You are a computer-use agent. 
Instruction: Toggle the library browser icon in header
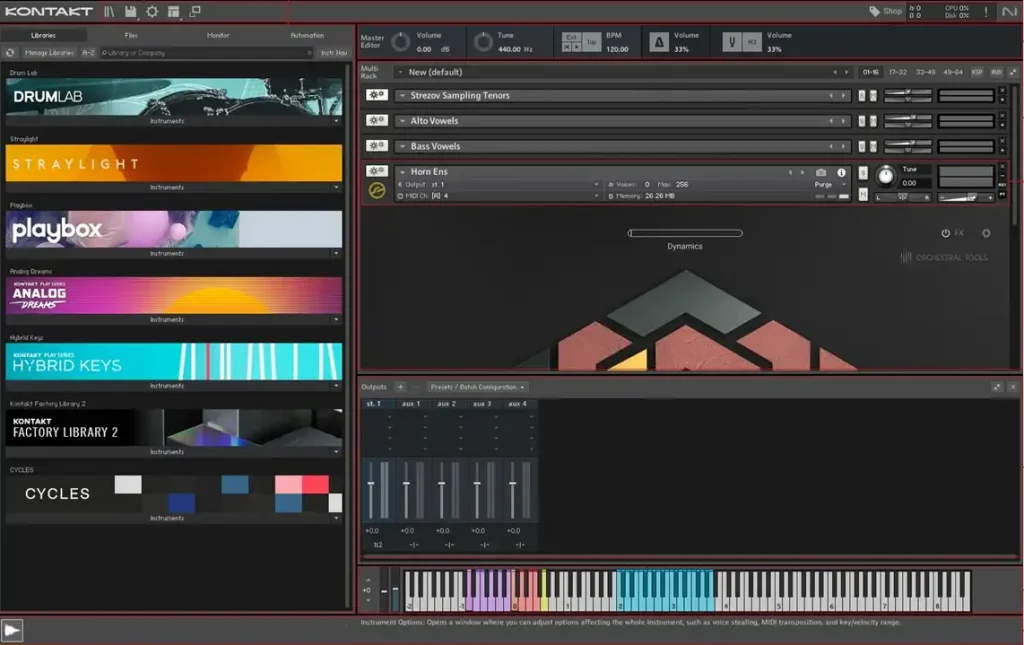[109, 12]
